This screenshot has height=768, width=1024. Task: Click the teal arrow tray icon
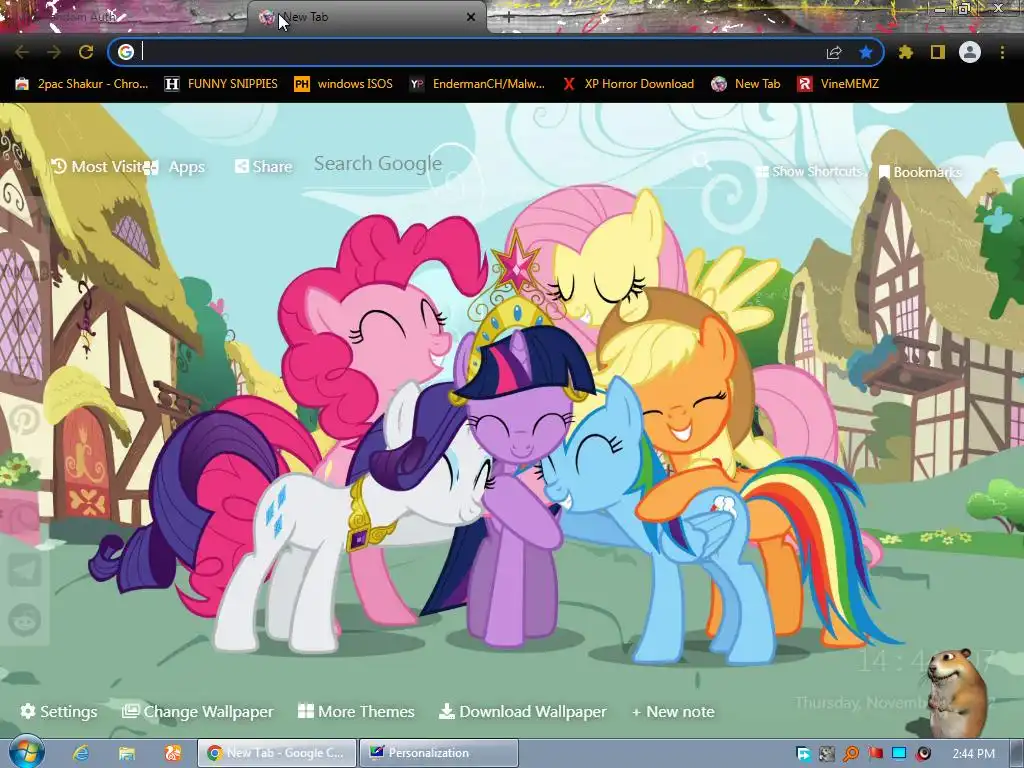pos(803,754)
